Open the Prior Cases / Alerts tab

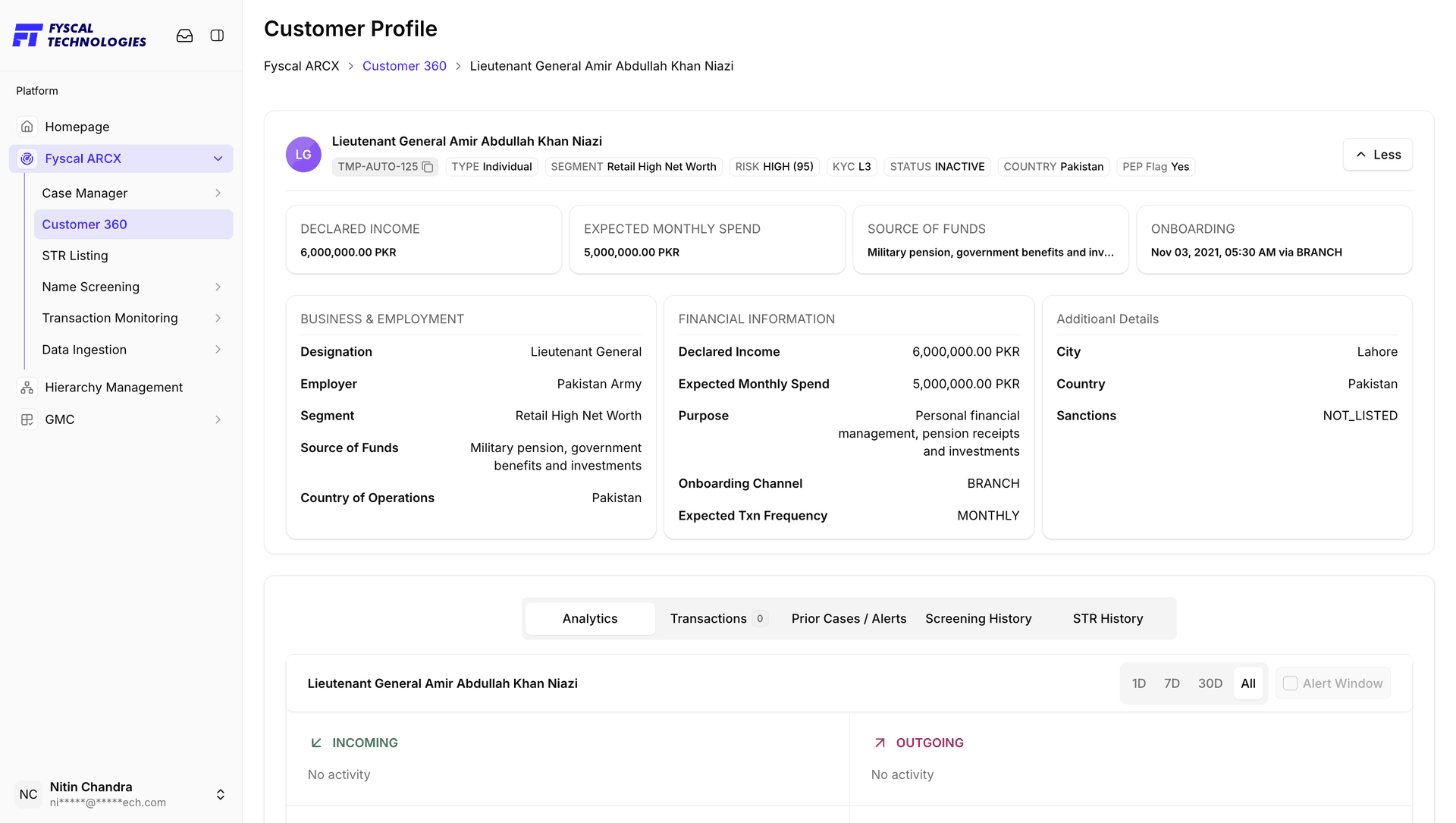click(x=849, y=619)
